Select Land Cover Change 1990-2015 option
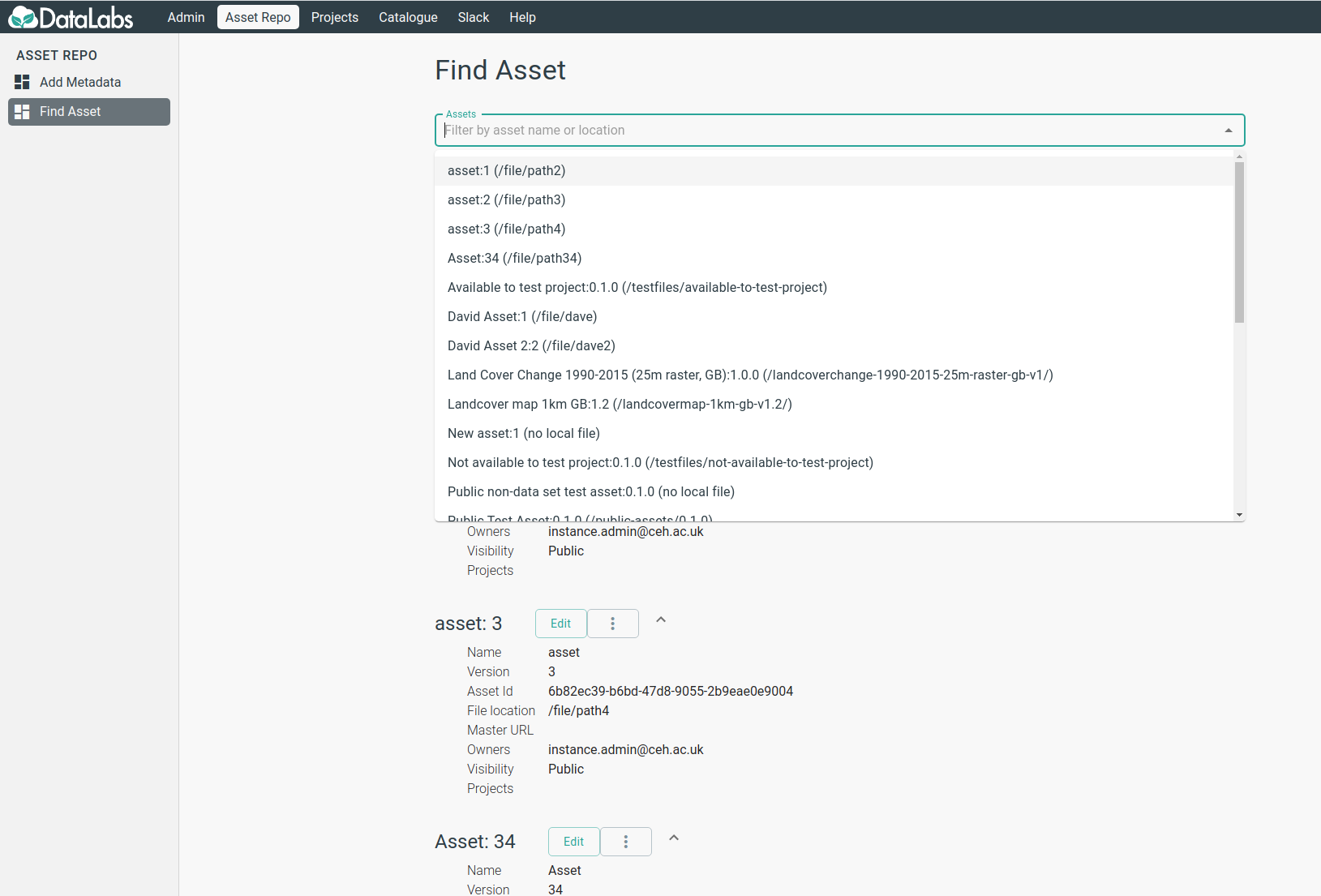This screenshot has width=1321, height=896. 834,375
